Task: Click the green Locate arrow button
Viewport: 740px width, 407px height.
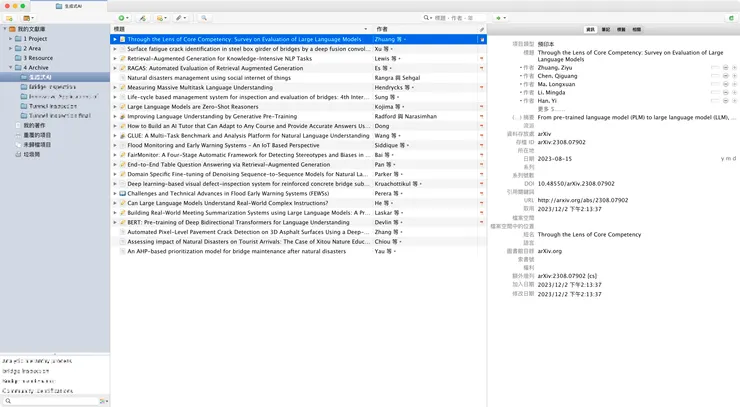Action: tap(500, 18)
